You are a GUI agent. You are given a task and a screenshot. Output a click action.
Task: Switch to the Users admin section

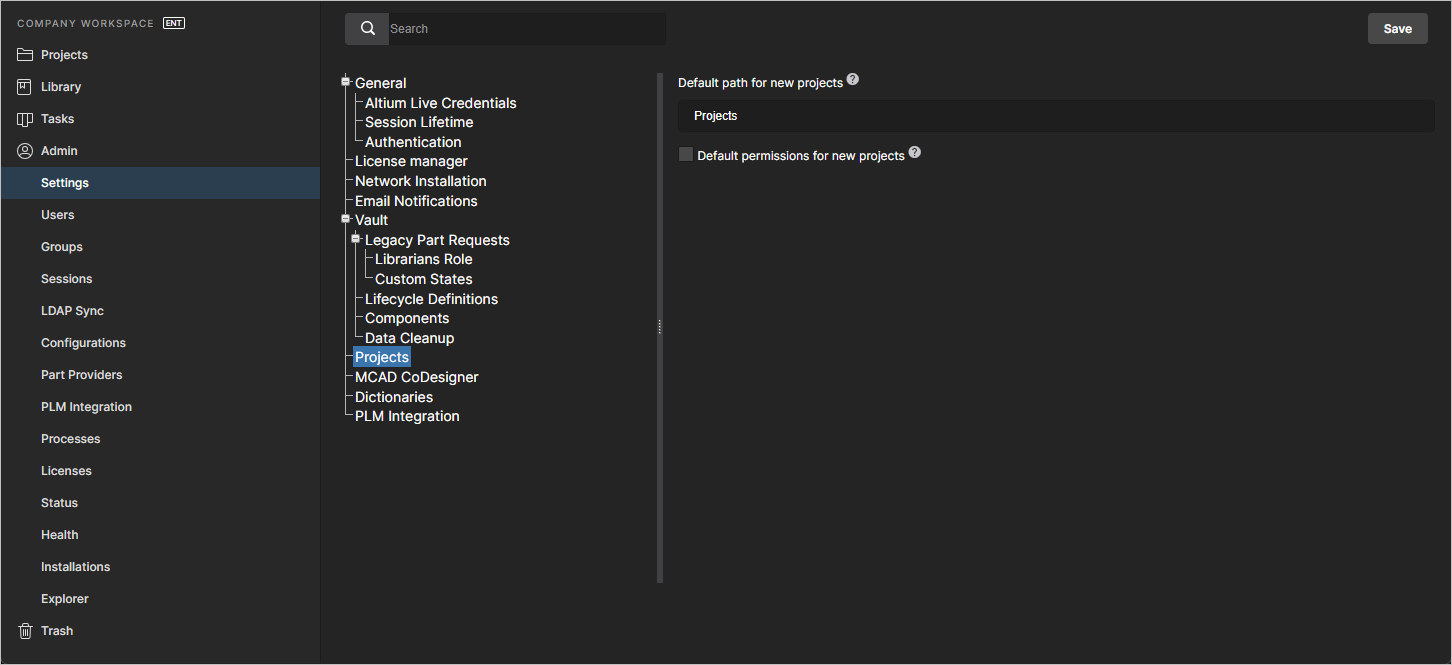pyautogui.click(x=57, y=214)
